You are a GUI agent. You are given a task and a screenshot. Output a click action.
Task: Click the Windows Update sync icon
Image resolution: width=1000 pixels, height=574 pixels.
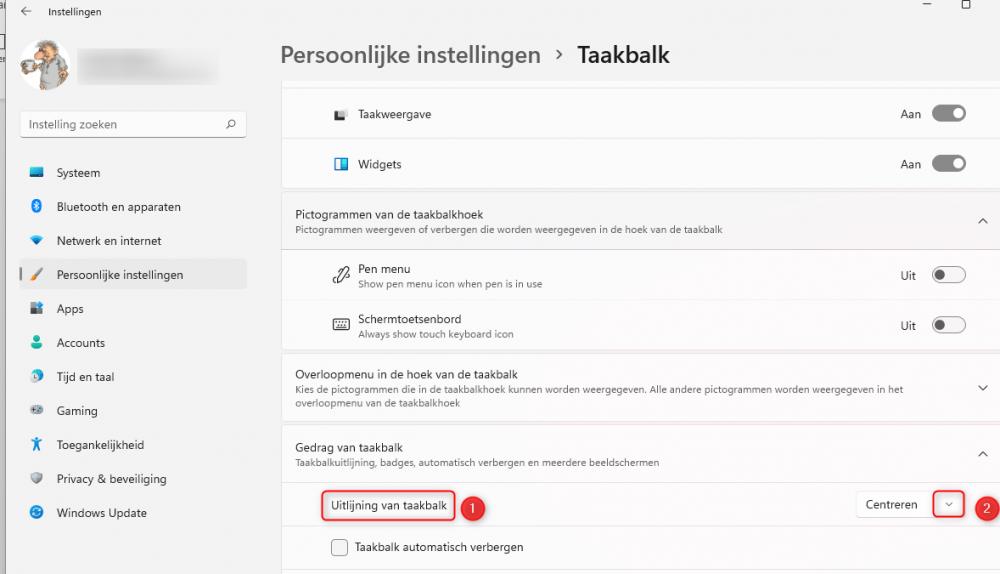pyautogui.click(x=37, y=513)
